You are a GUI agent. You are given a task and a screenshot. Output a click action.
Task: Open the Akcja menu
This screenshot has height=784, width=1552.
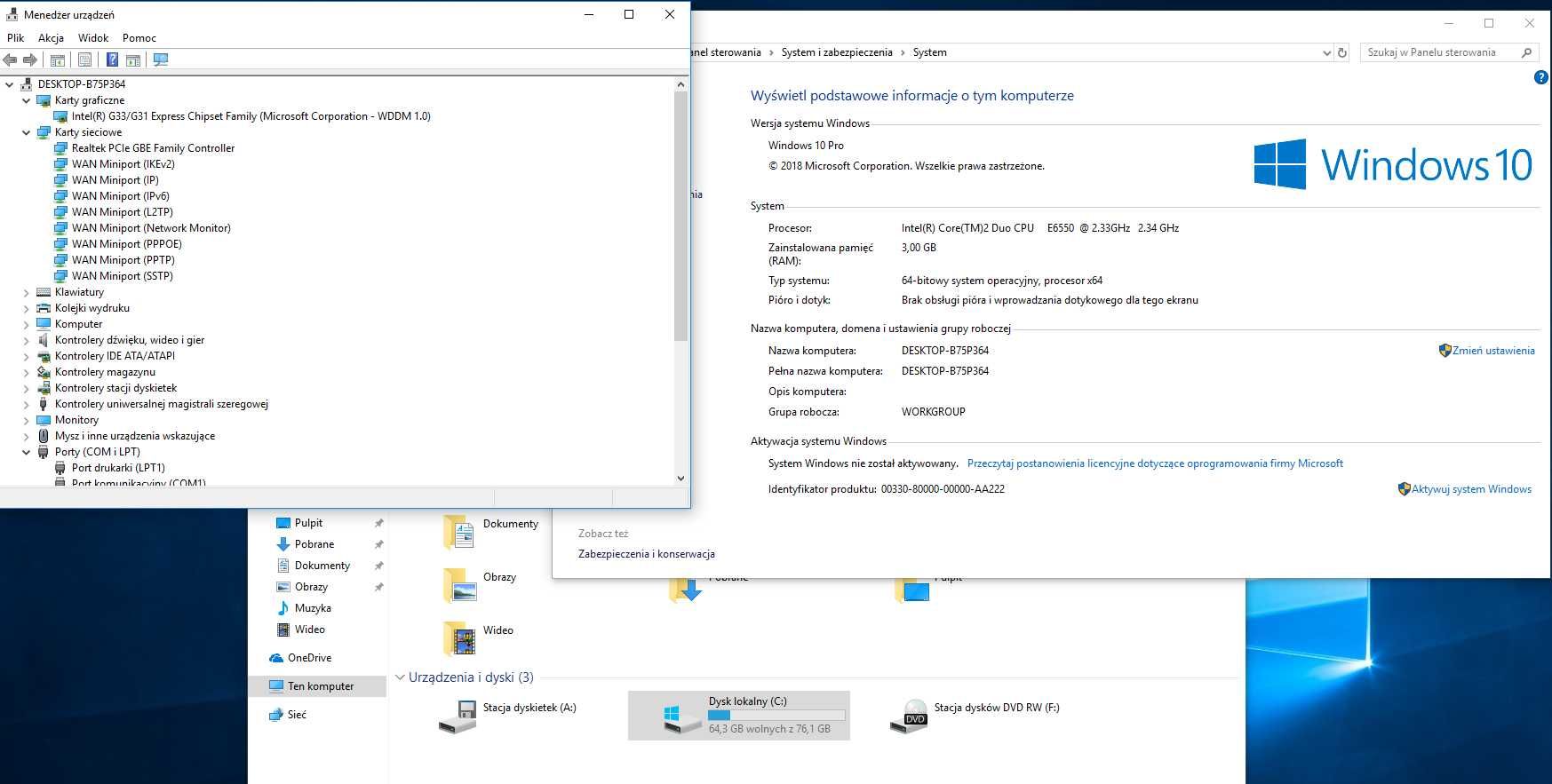tap(51, 38)
